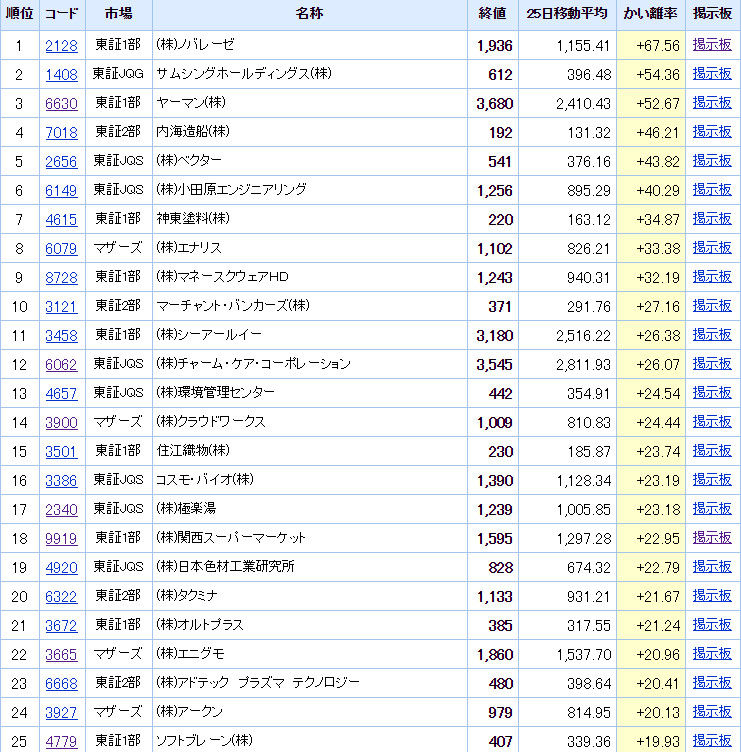
Task: Open 掲示板 link for ソフトブレーン row
Action: 712,741
